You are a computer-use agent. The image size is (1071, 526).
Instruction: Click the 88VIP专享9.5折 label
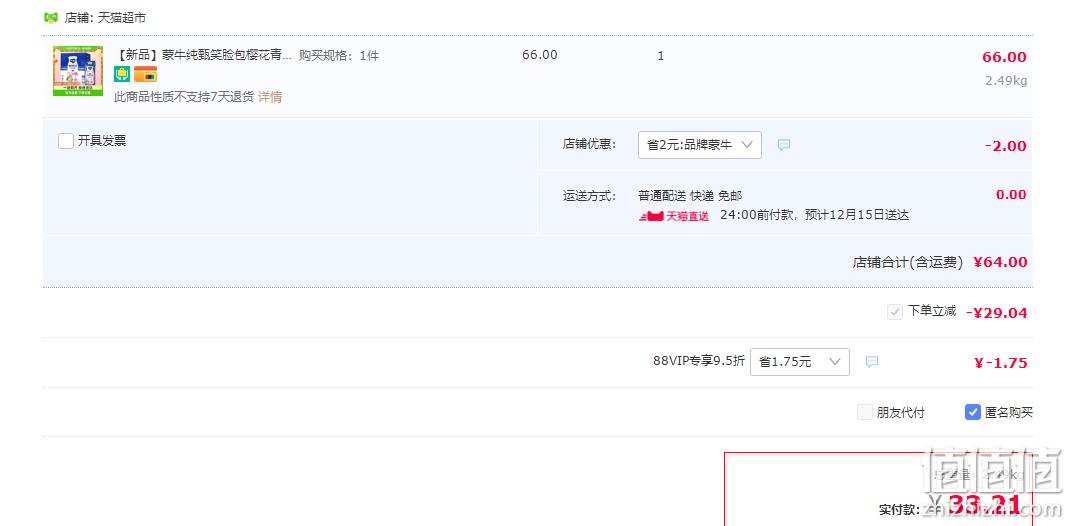pos(699,361)
